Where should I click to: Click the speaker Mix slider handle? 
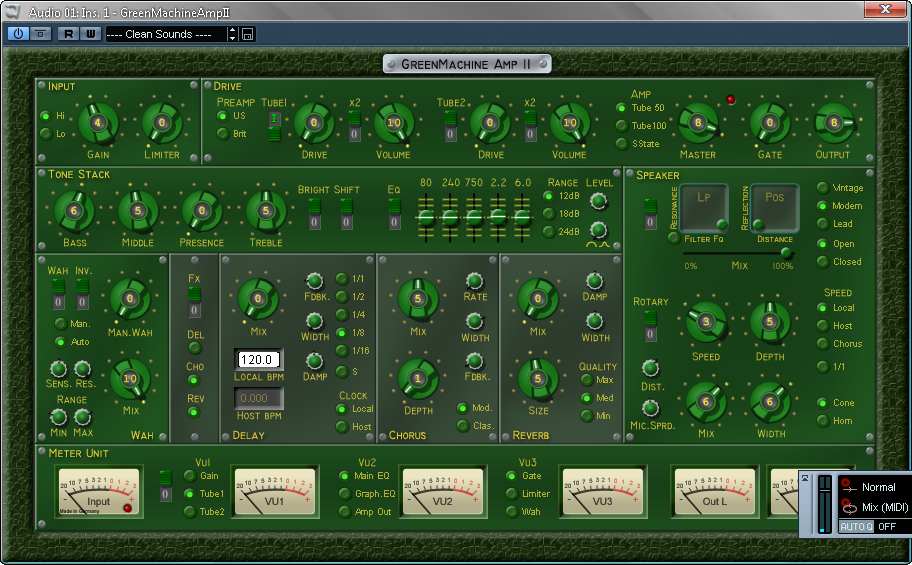[x=786, y=252]
